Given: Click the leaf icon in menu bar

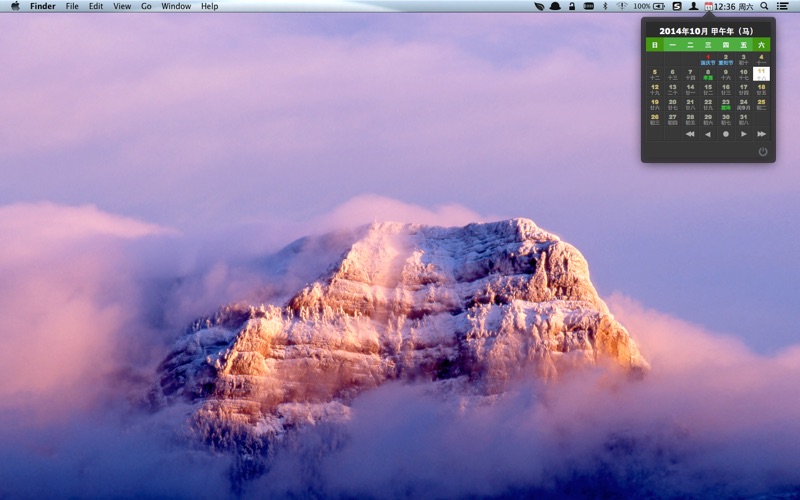Looking at the screenshot, I should [539, 6].
